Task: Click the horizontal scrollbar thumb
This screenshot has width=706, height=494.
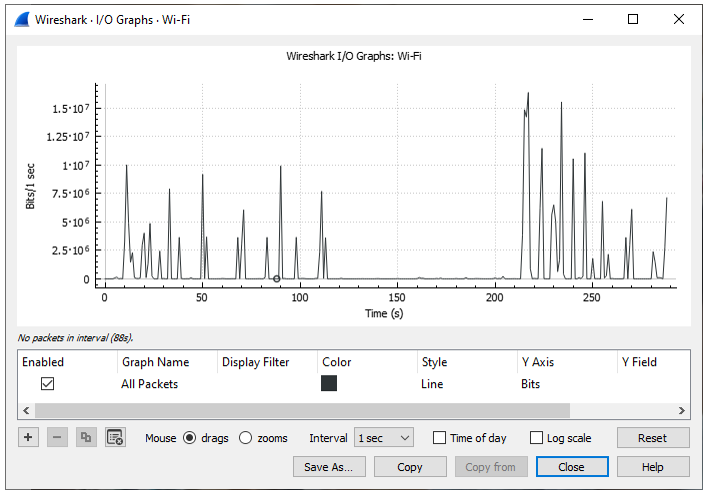Action: click(x=303, y=410)
